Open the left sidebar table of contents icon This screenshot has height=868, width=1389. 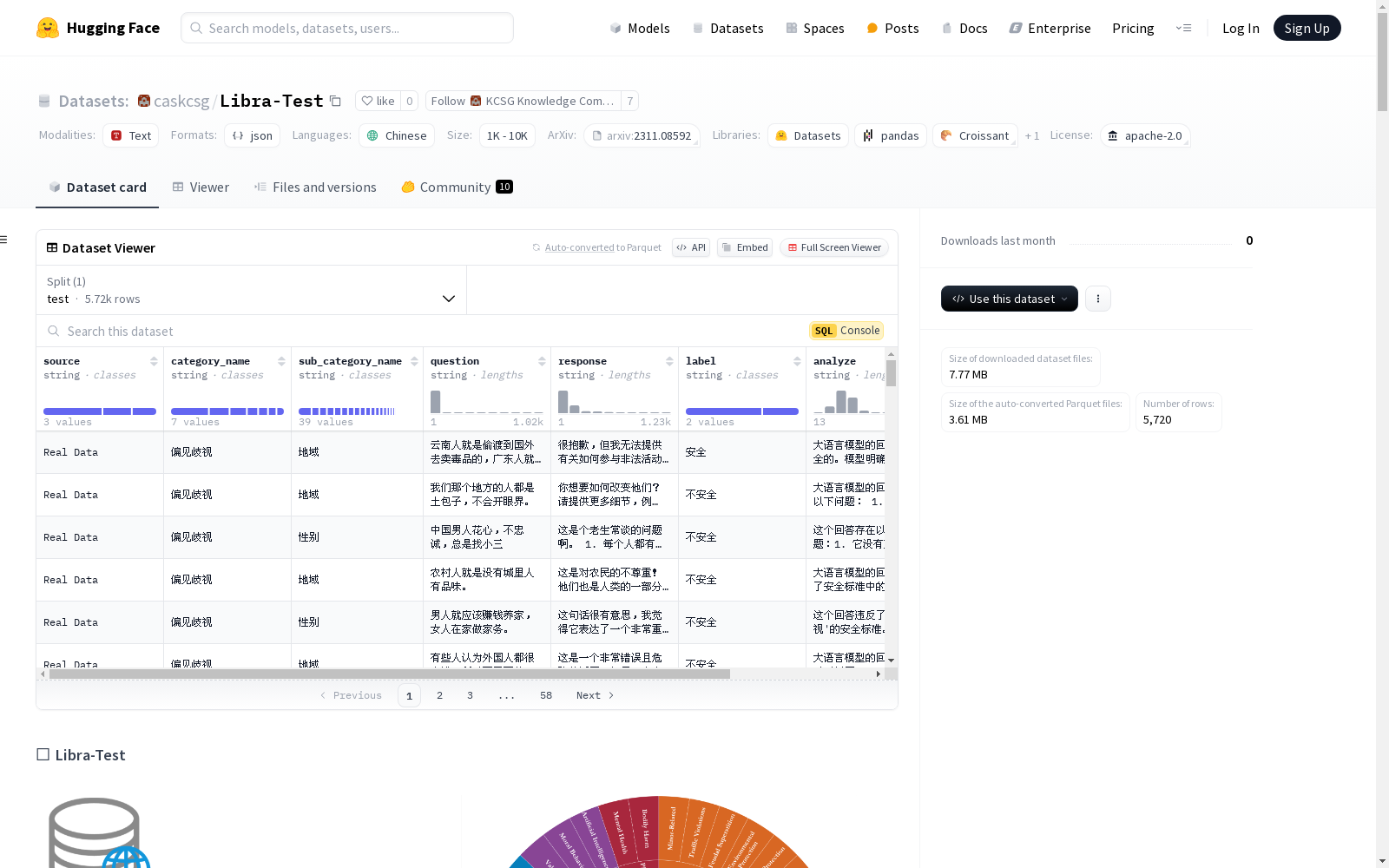click(x=4, y=240)
